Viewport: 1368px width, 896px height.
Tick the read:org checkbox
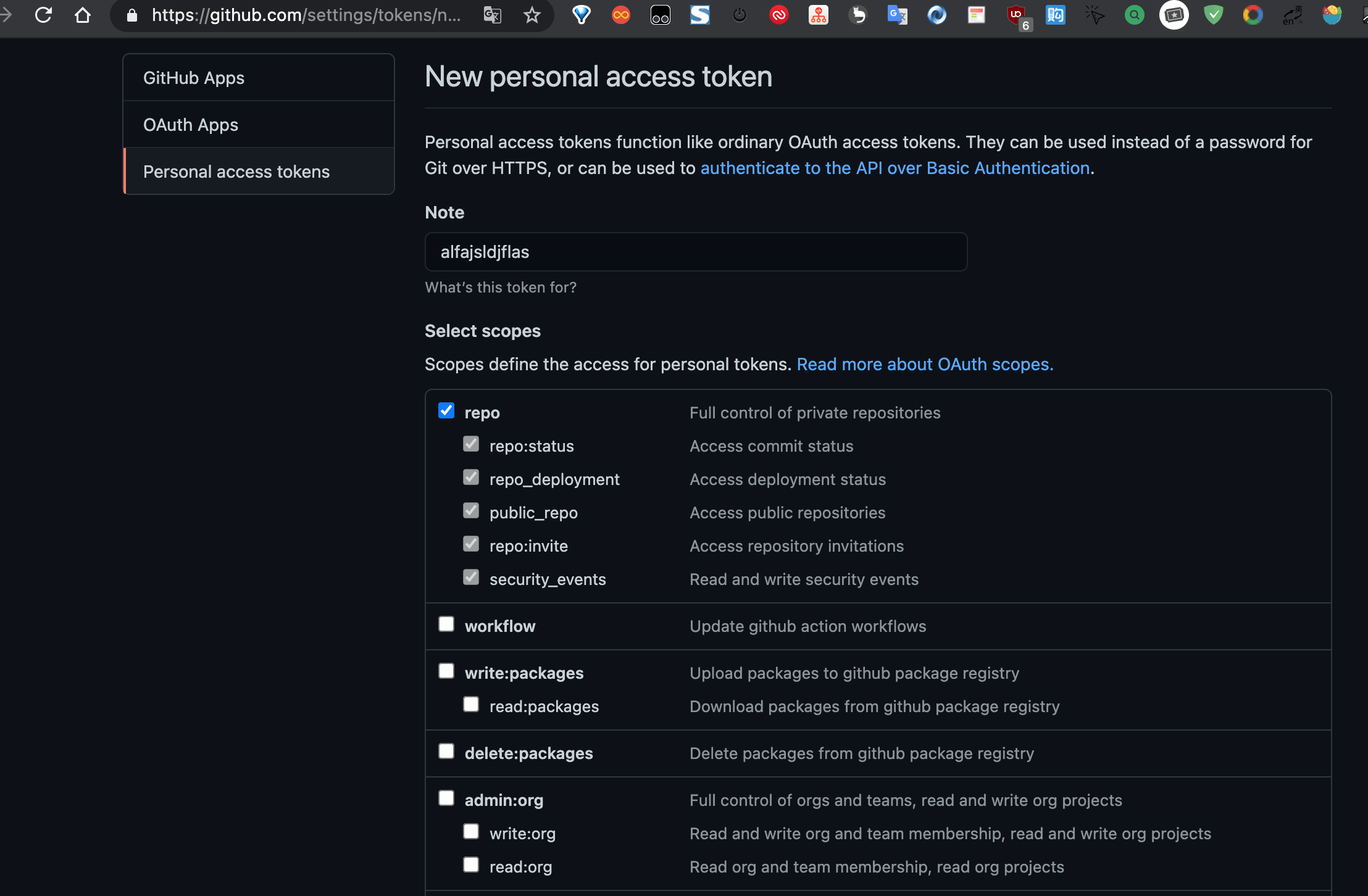471,865
